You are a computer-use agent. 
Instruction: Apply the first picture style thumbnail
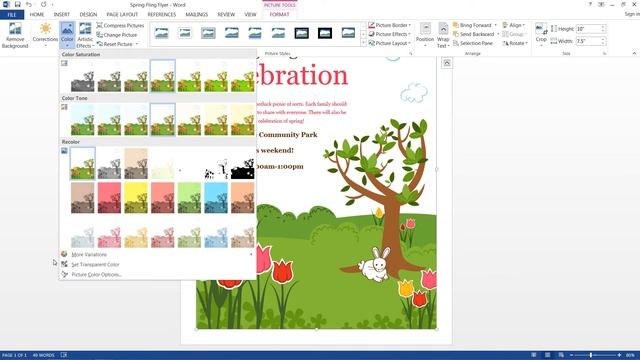pos(162,33)
